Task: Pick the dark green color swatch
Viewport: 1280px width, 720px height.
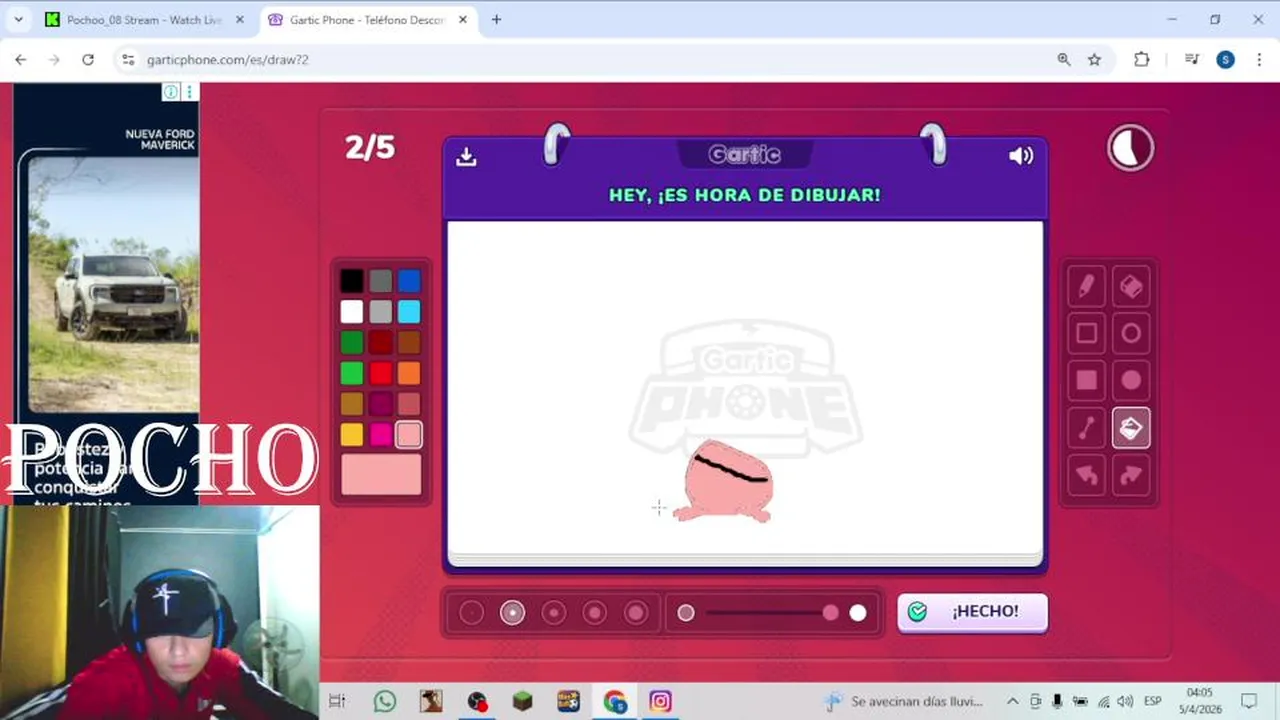Action: 351,343
